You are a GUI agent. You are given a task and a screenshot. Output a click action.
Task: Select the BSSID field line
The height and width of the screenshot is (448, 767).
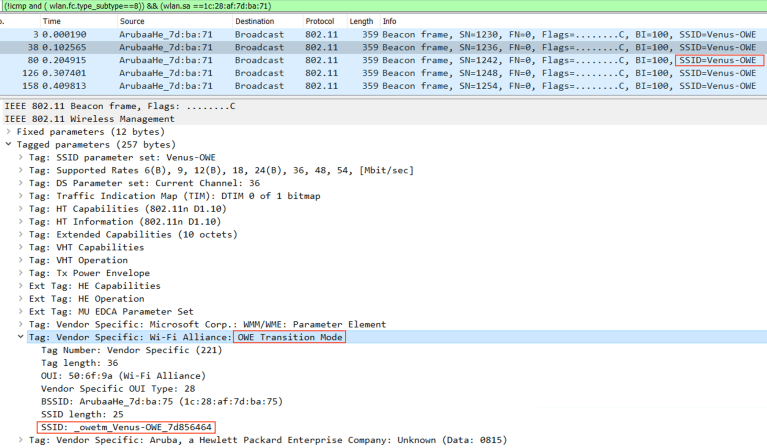161,402
